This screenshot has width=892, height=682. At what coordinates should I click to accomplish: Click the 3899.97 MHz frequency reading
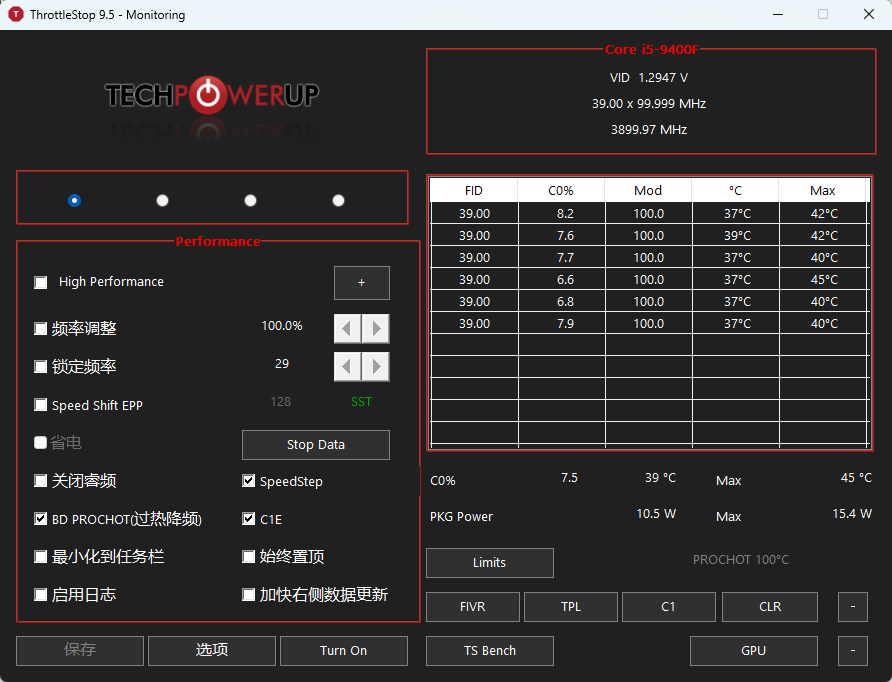[x=649, y=130]
